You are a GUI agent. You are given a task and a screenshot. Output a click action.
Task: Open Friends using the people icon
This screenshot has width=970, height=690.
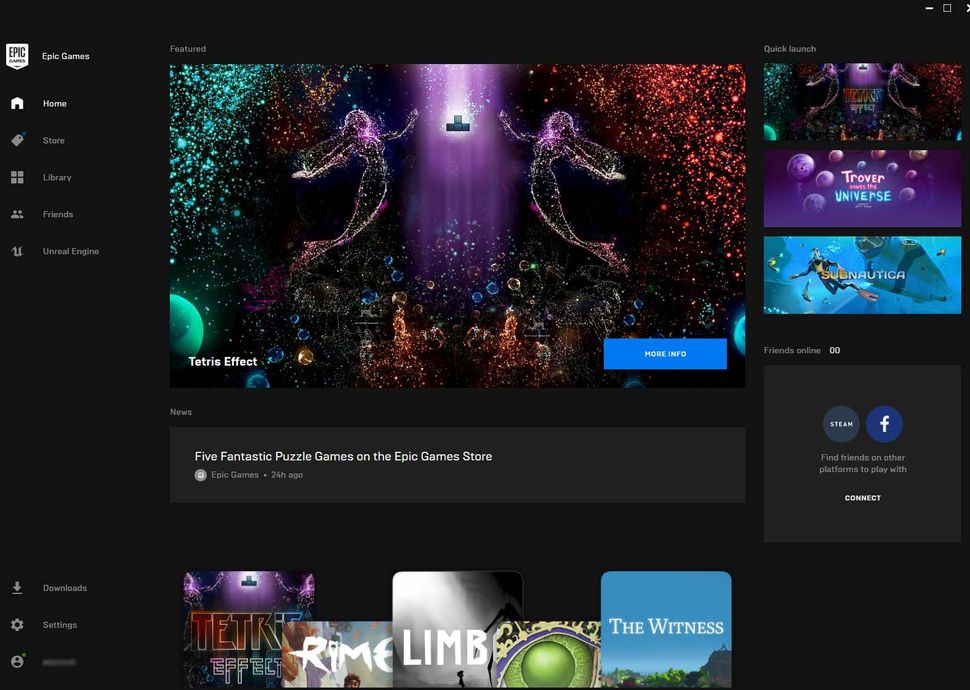click(17, 214)
